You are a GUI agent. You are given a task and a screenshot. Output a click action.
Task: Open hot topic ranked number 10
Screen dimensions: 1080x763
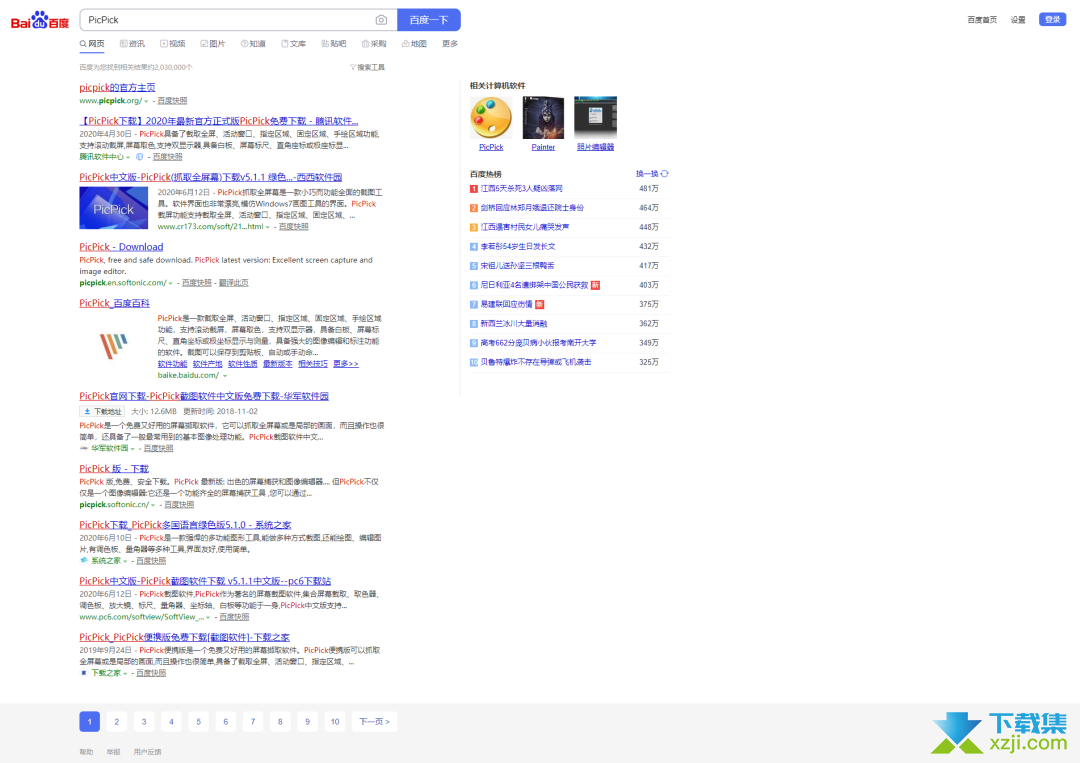click(x=536, y=362)
